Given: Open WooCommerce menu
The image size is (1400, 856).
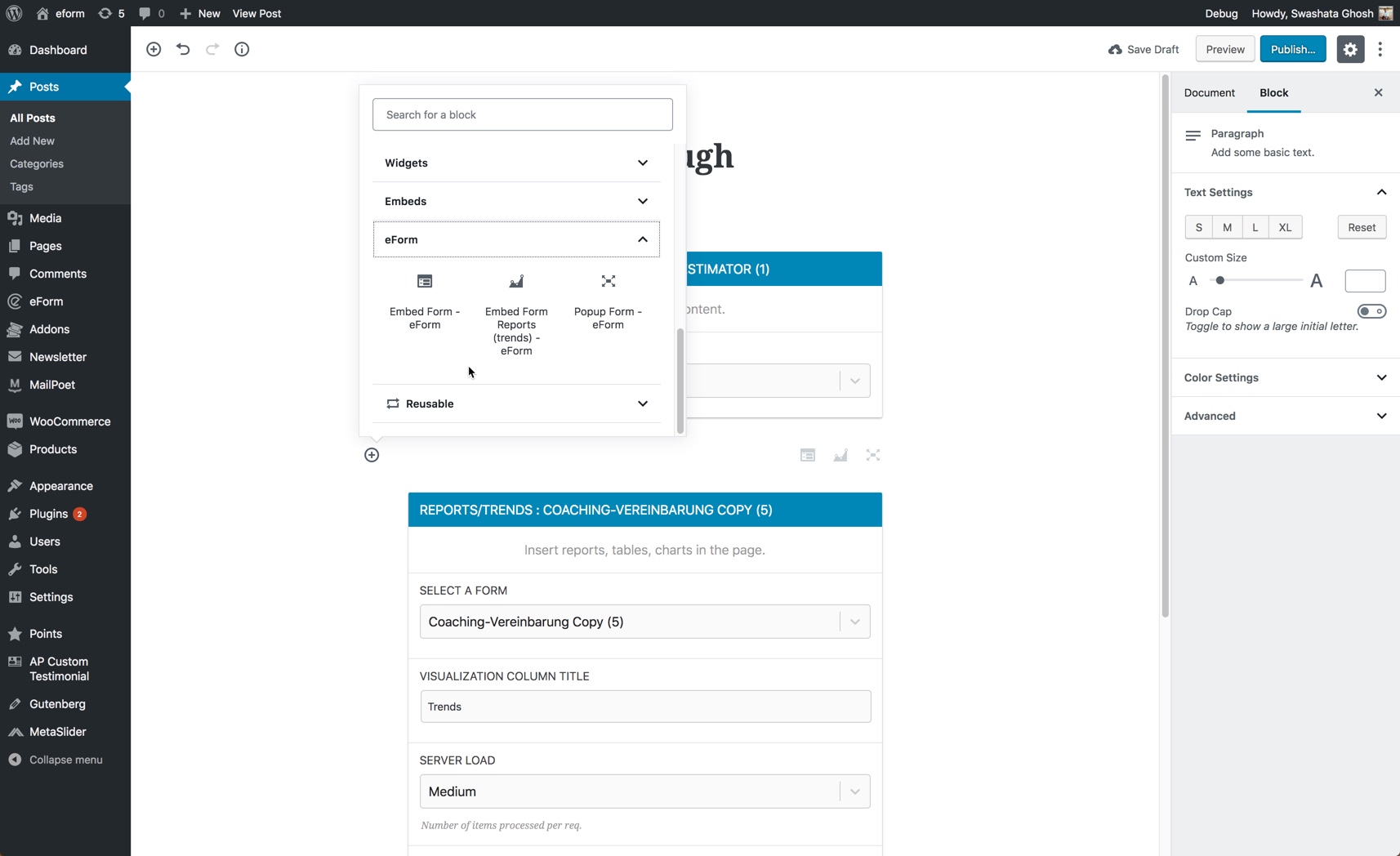Looking at the screenshot, I should 65,421.
